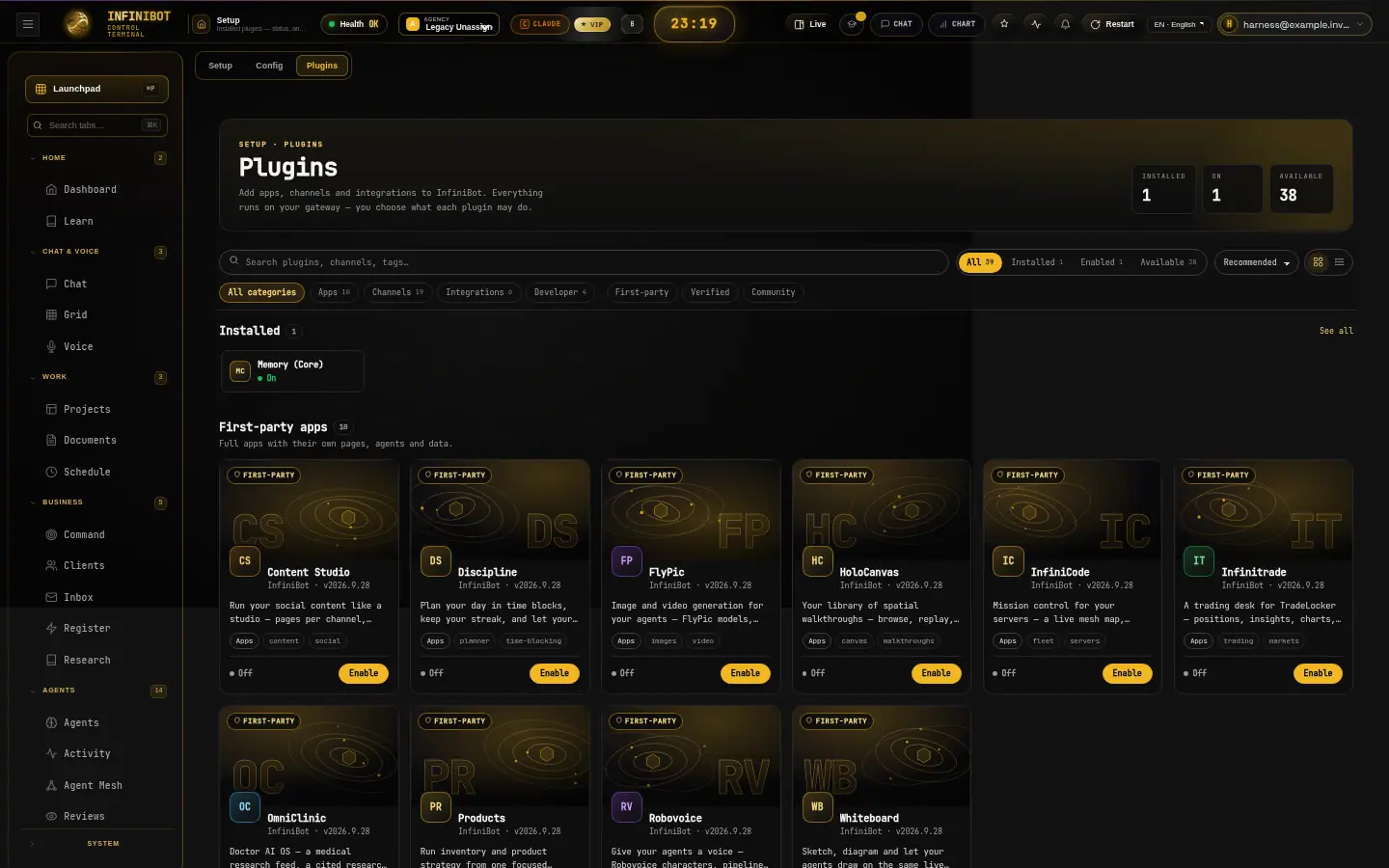Click See all for installed plugins
Screen dimensions: 1389x868
tap(1336, 331)
